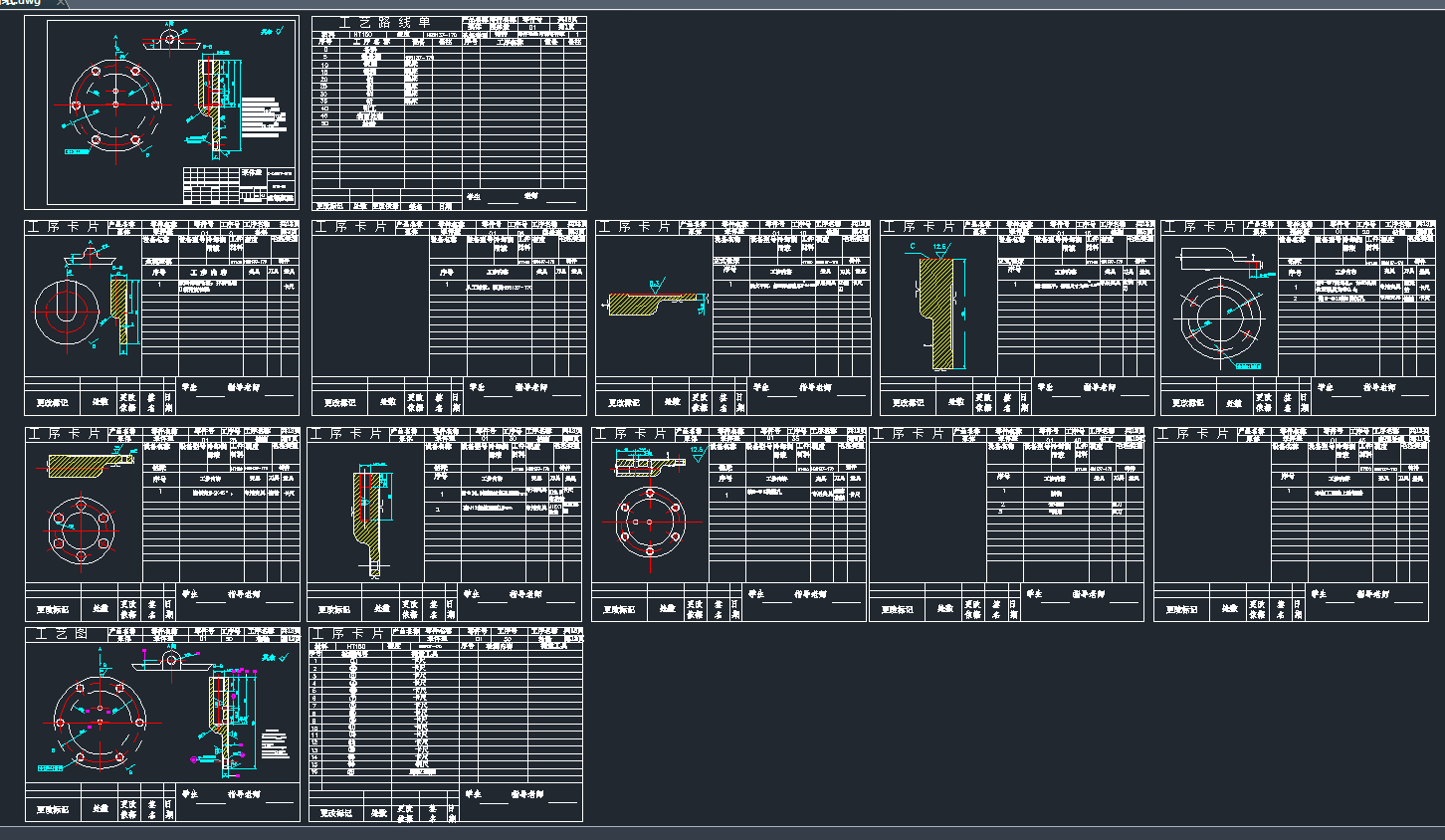Close the .dwg drawing tab
This screenshot has width=1445, height=840.
[61, 3]
